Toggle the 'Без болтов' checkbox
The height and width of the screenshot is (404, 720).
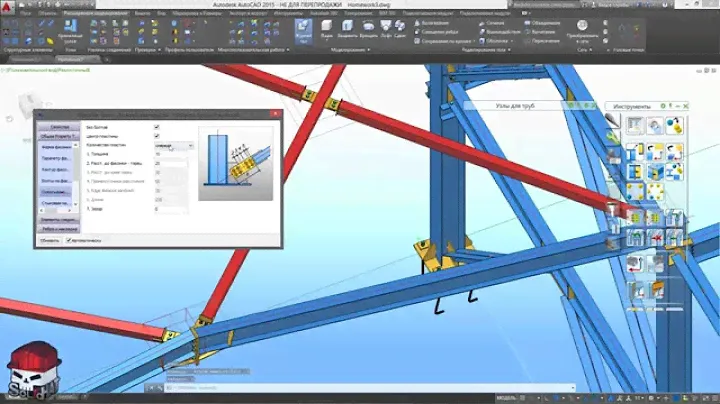(156, 127)
